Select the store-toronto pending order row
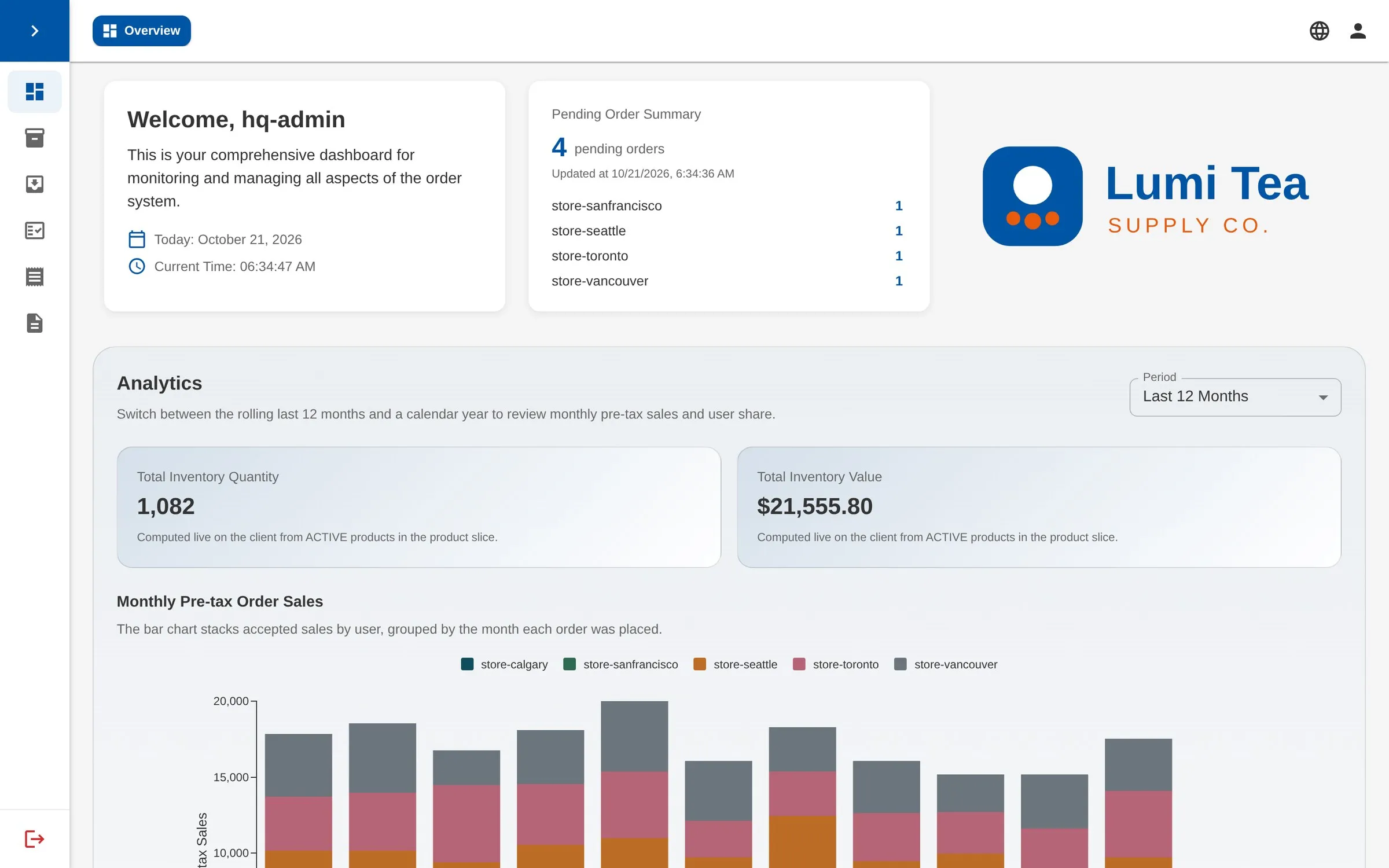Screen dimensions: 1389x868 727,256
